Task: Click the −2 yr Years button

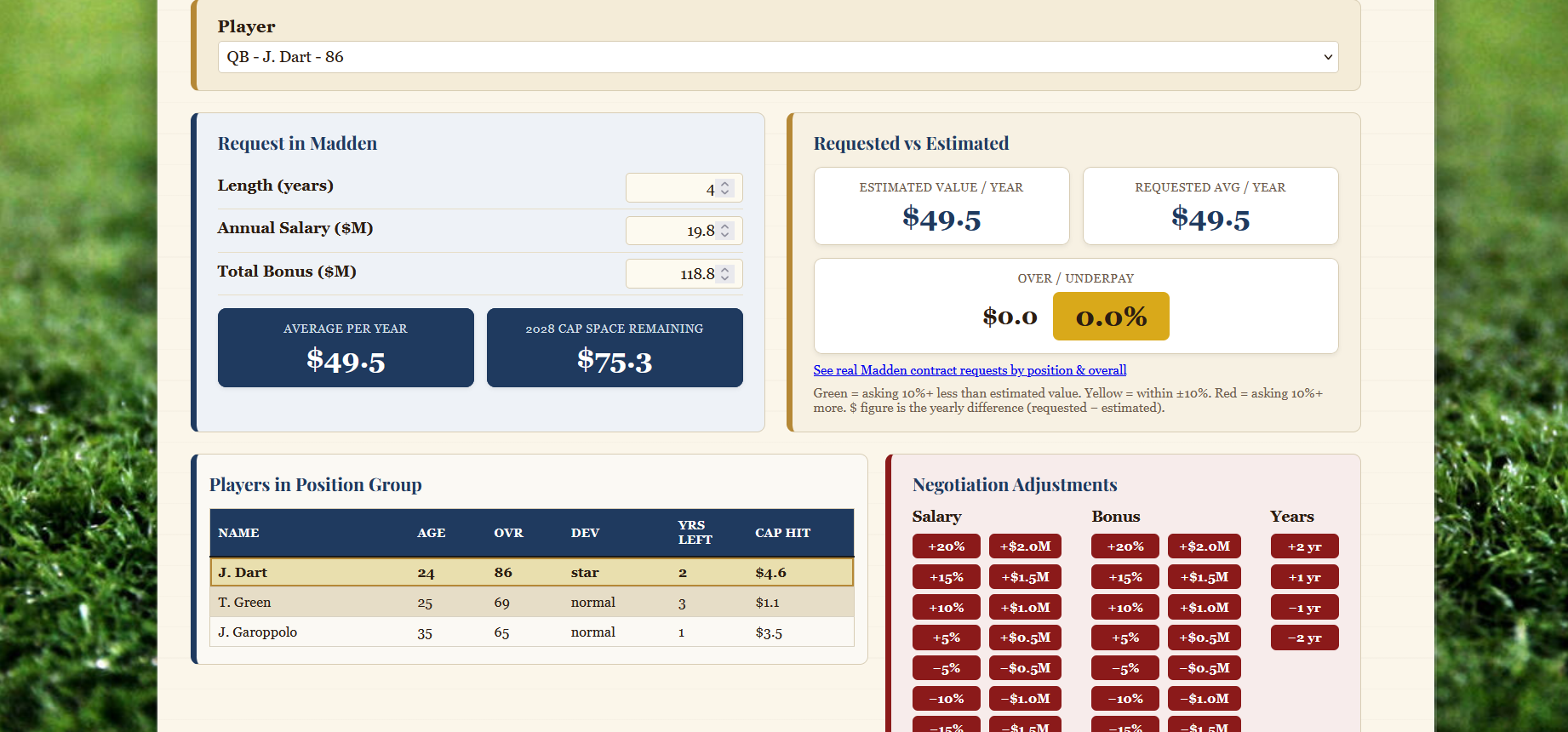Action: tap(1305, 638)
